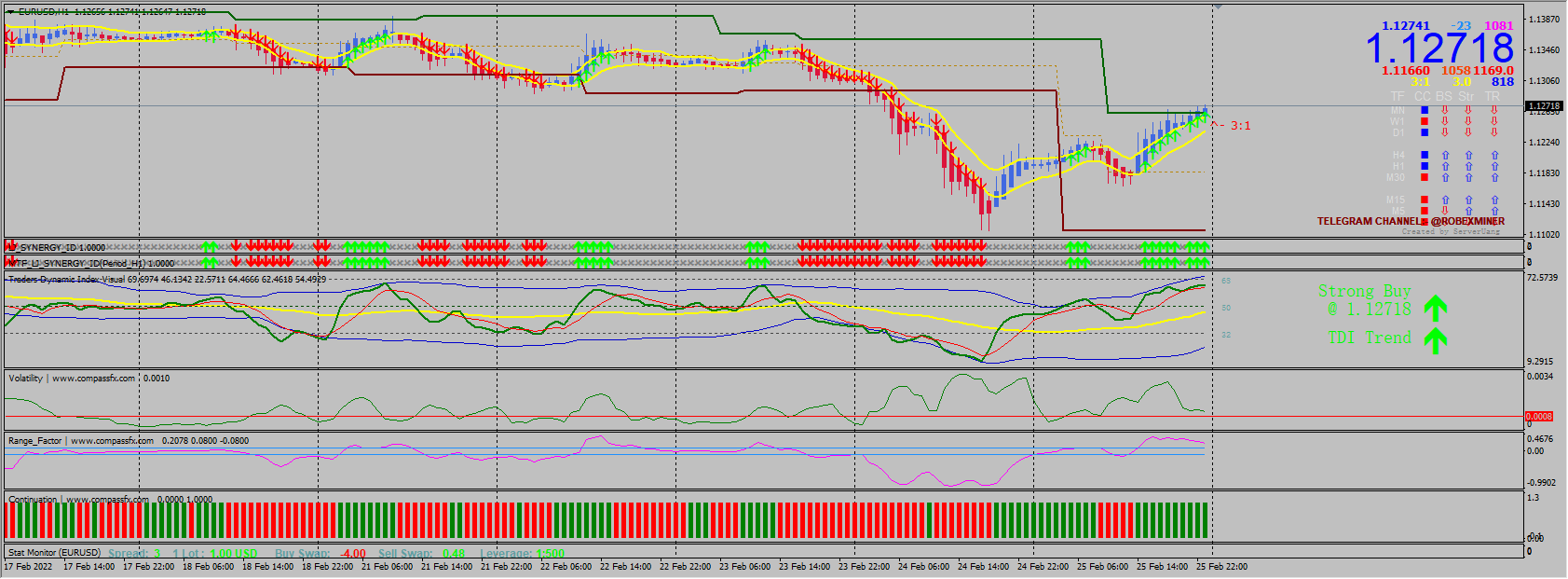This screenshot has height=579, width=1568.
Task: Click the M15 row BS up arrow
Action: click(1445, 200)
